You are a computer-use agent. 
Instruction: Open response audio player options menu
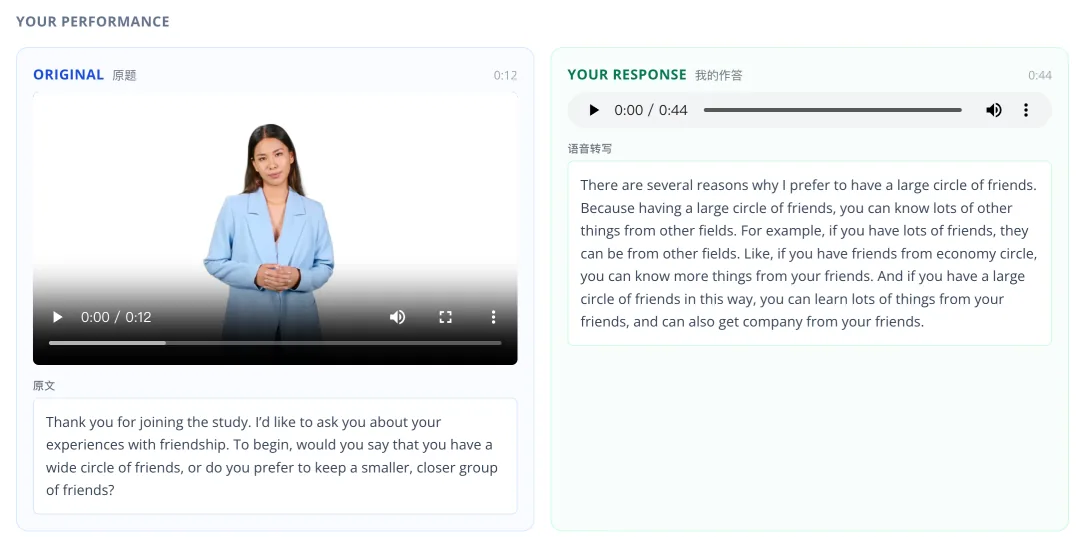[1026, 110]
